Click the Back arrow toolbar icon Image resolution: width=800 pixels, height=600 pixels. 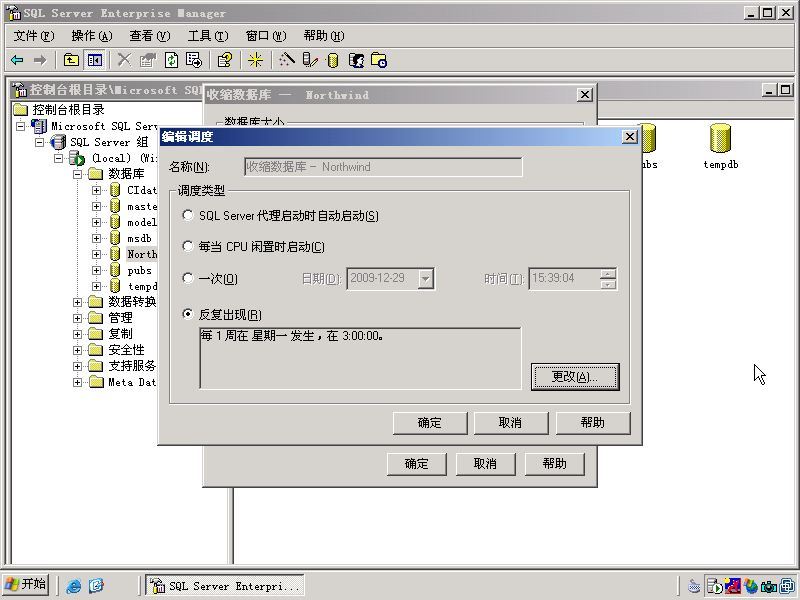point(17,60)
